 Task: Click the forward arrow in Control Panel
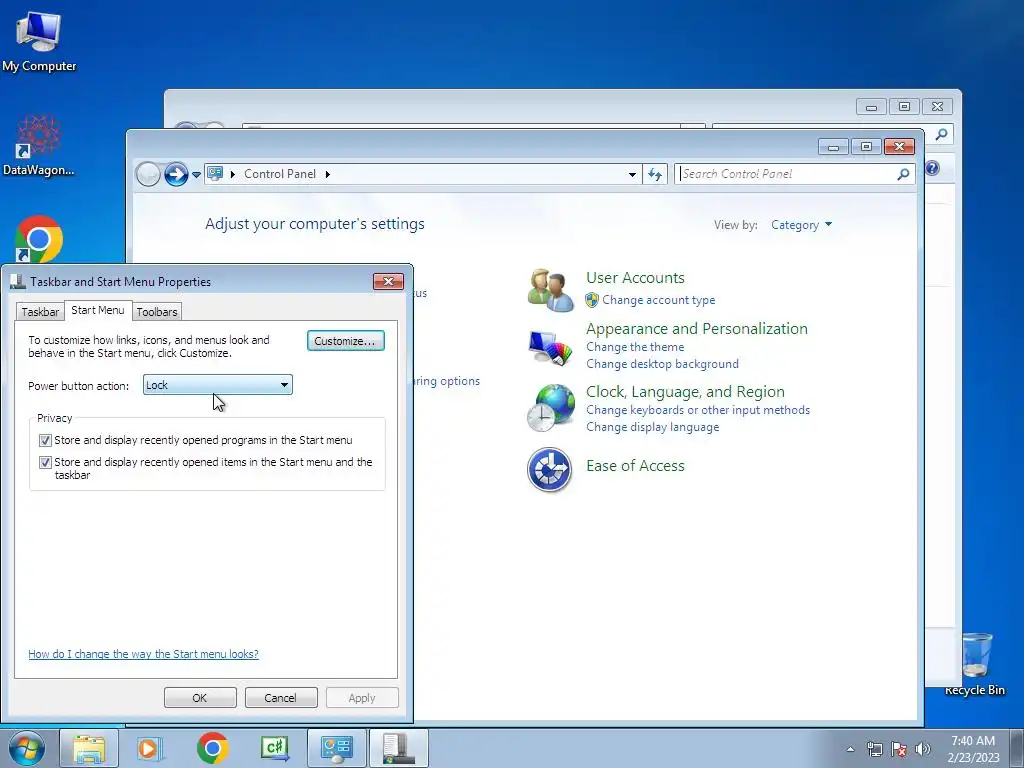176,174
